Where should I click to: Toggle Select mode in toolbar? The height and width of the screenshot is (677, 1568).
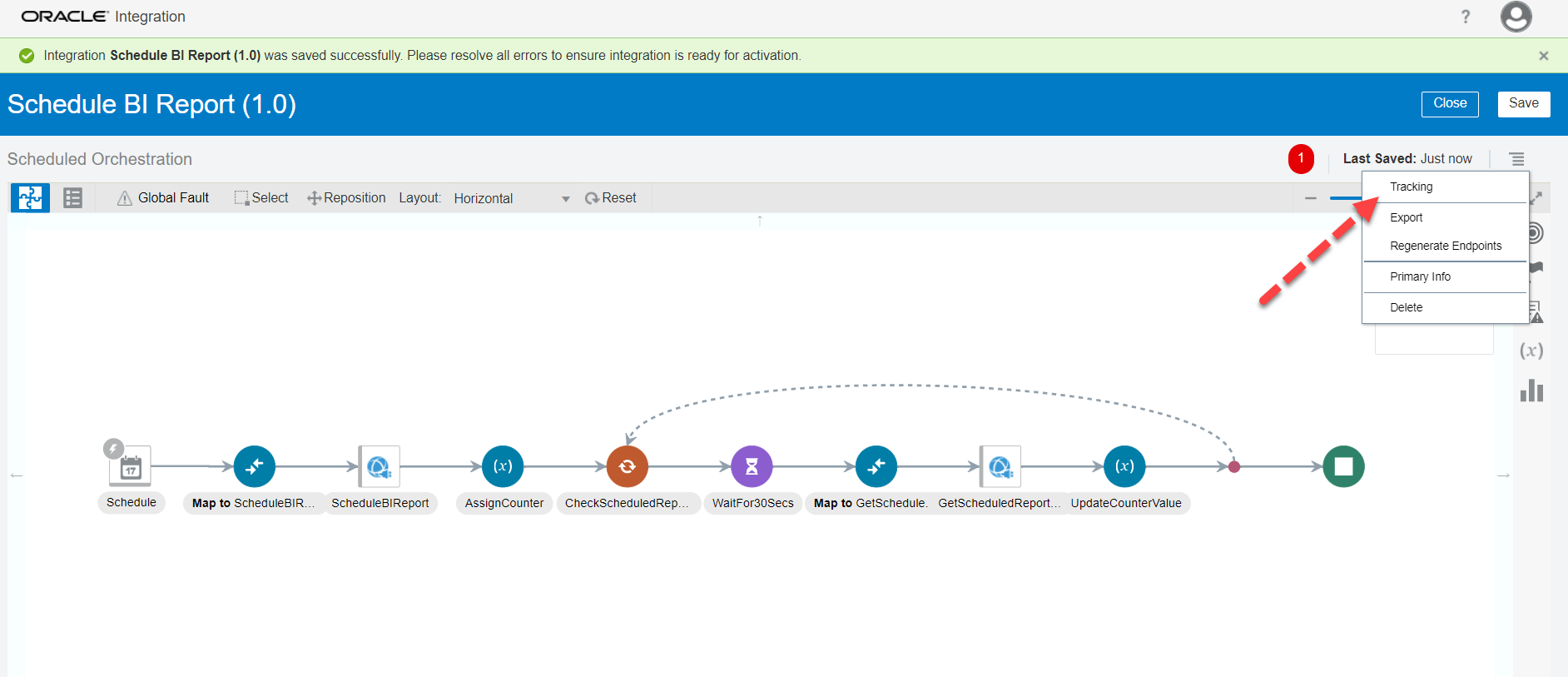click(x=261, y=198)
